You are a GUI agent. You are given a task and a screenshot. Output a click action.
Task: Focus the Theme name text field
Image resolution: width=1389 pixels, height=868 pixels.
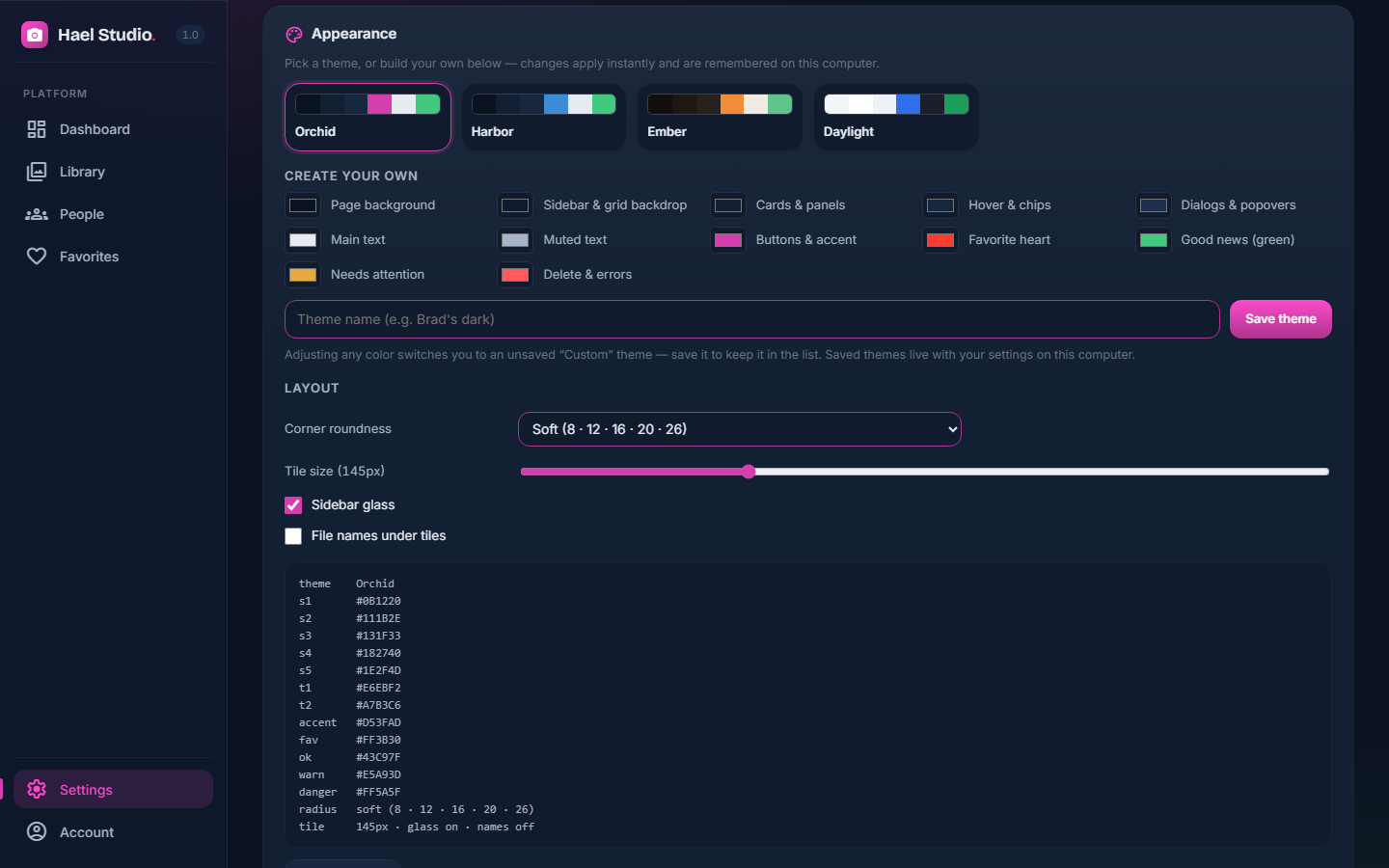752,319
